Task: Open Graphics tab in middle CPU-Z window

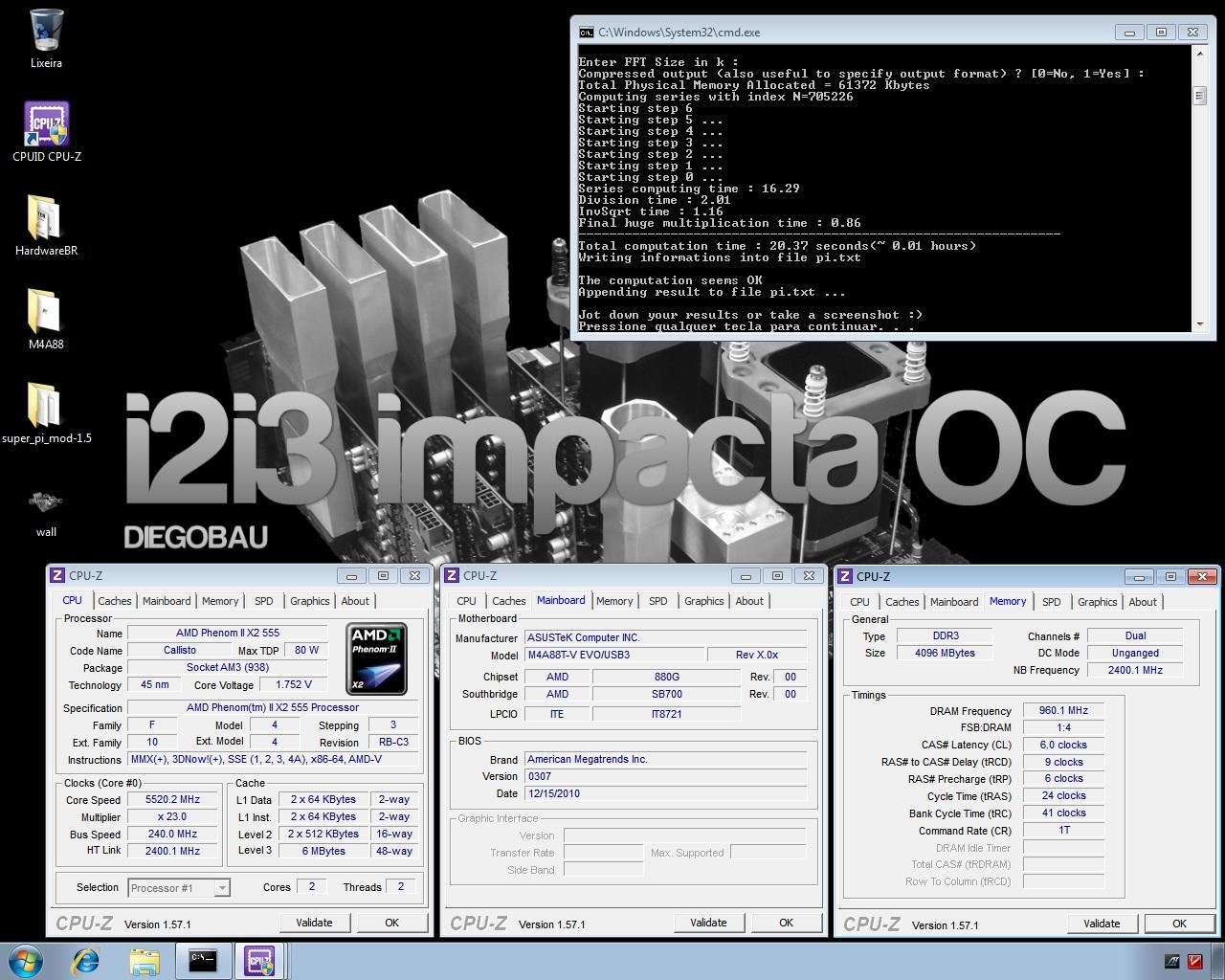Action: click(704, 601)
